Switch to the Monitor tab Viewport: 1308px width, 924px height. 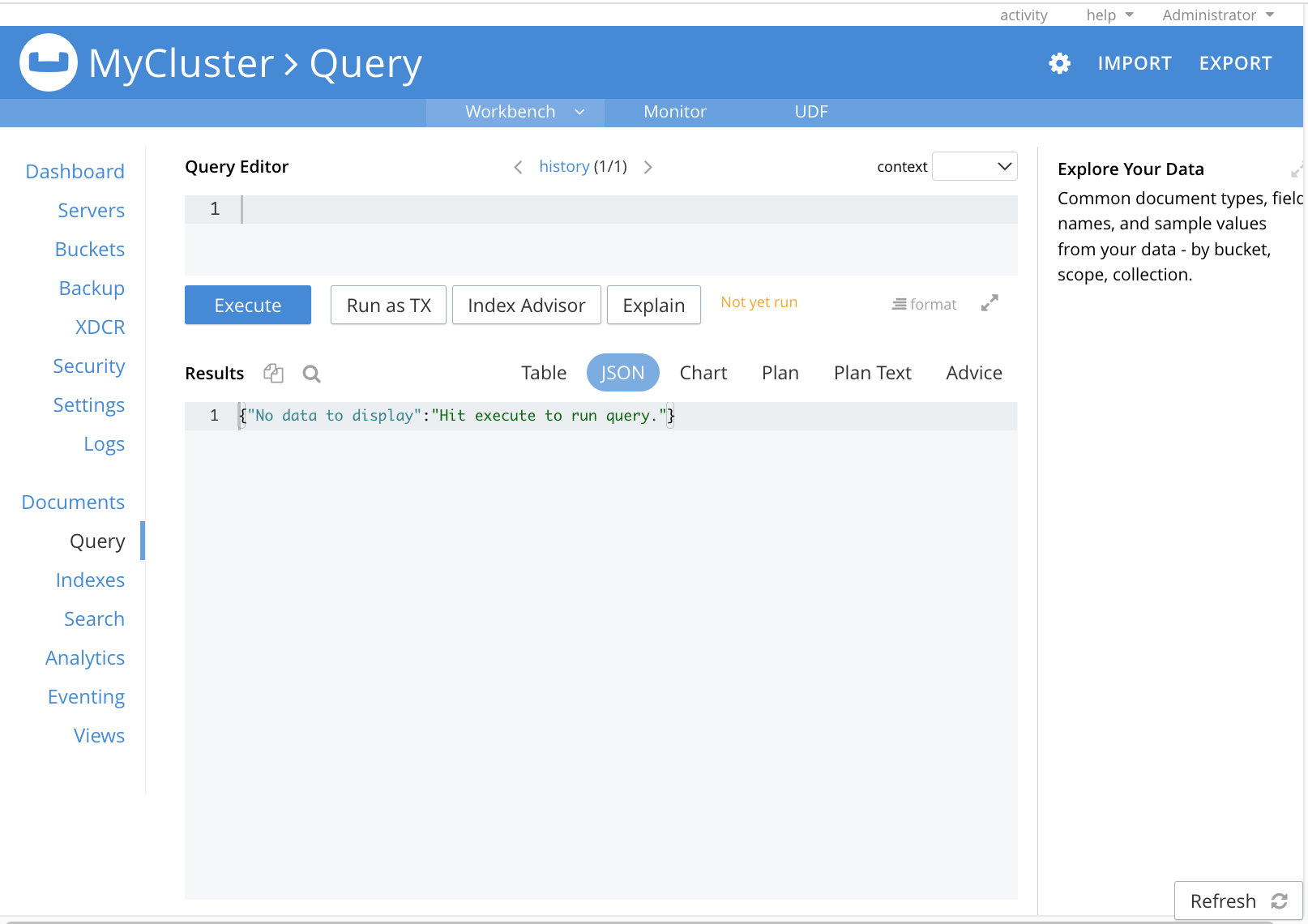[674, 112]
